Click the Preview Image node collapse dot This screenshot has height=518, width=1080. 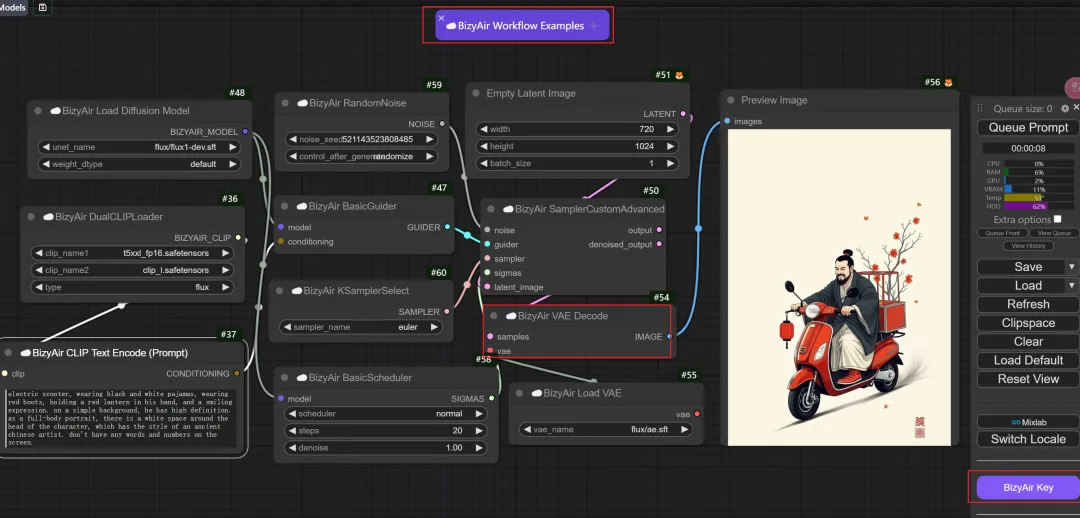(731, 100)
